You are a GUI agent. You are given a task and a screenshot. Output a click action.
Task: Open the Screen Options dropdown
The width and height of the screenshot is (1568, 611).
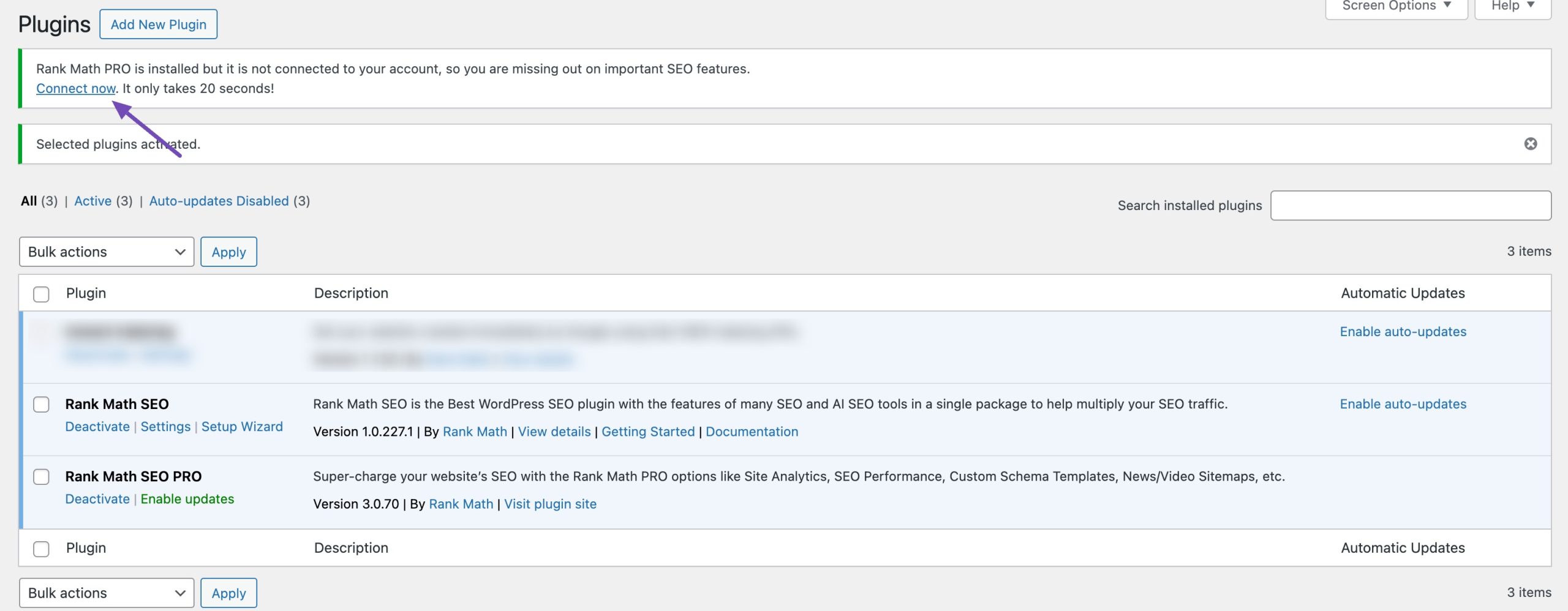point(1396,6)
